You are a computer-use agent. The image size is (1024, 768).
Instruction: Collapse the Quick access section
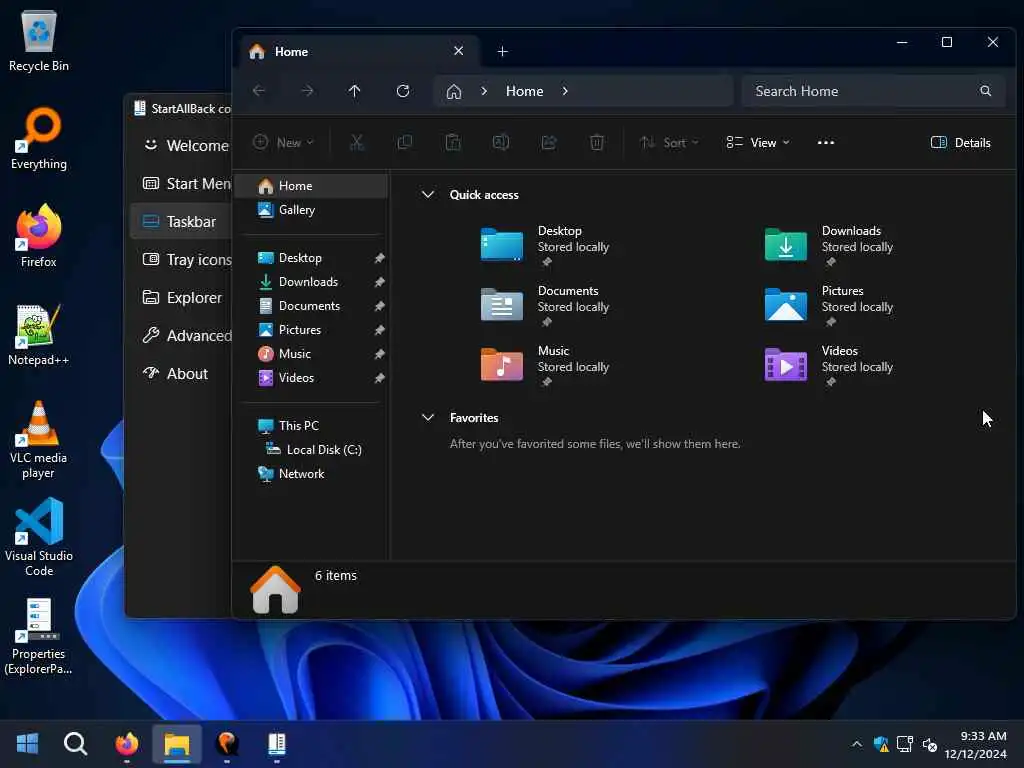click(x=428, y=195)
